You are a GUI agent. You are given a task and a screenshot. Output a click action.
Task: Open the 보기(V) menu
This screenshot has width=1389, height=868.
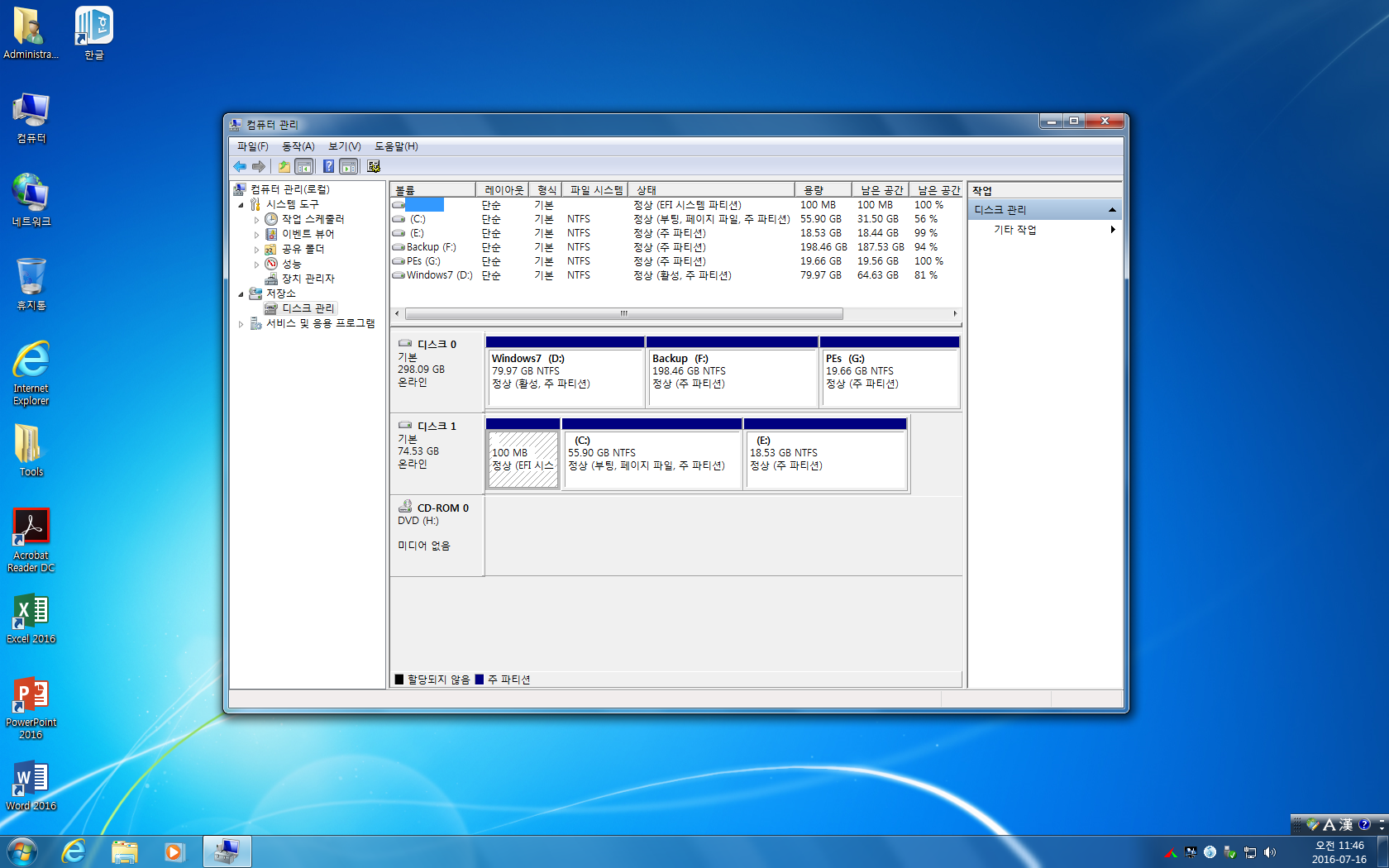(x=345, y=146)
